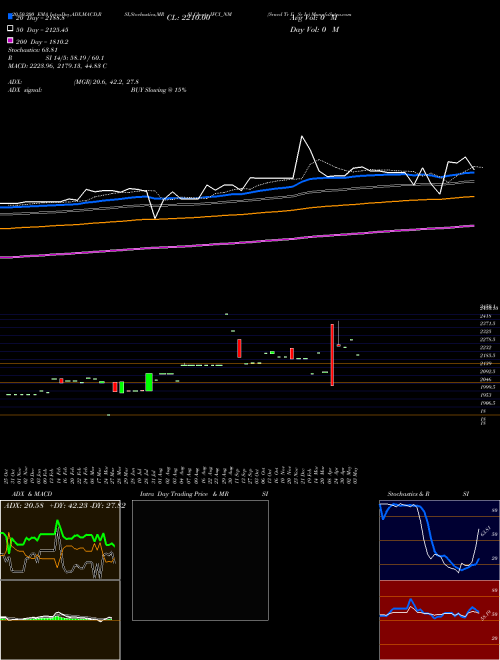
Task: Click the red-background RSI chart panel
Action: coord(439,620)
